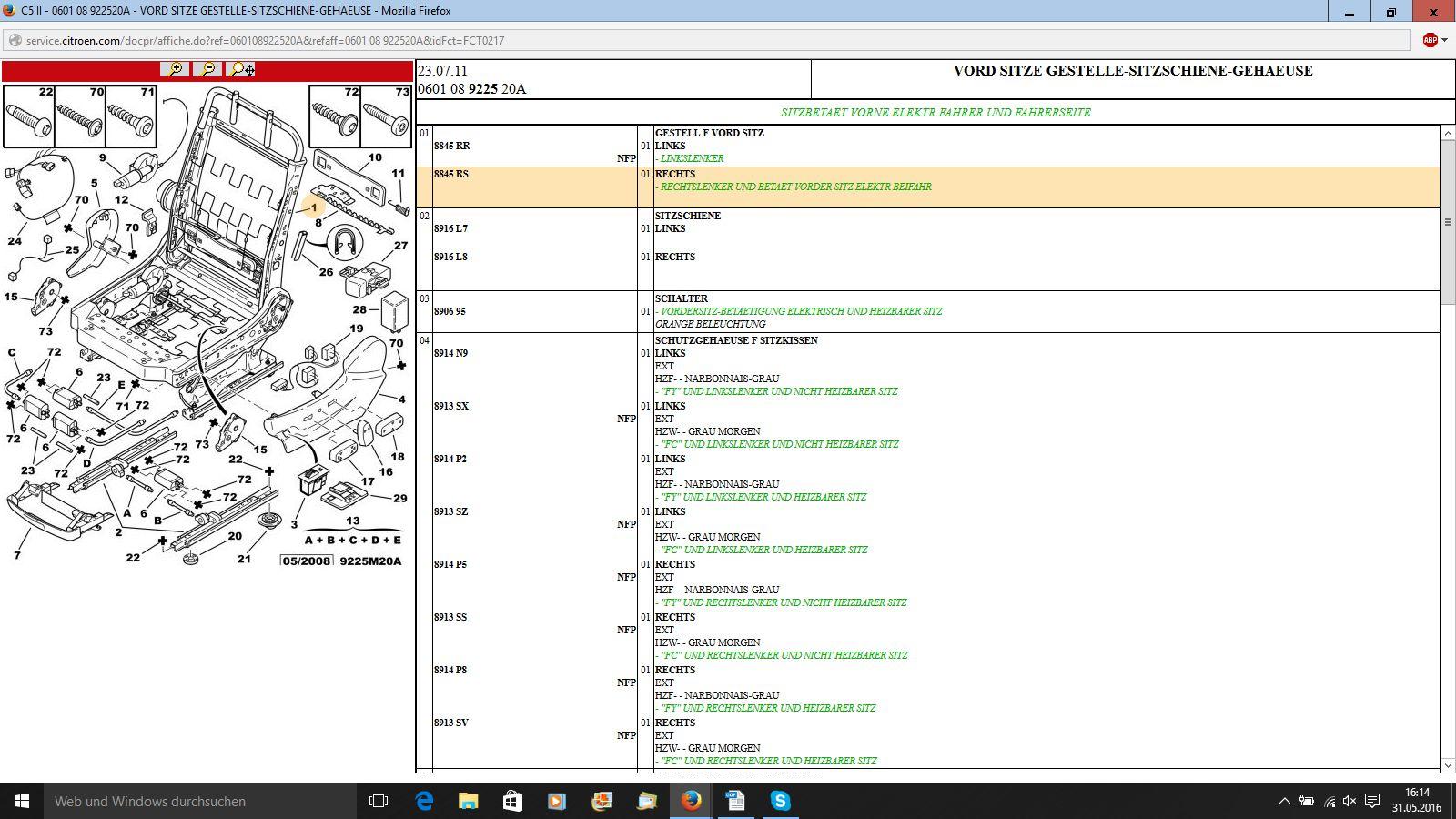
Task: Select part number 8916 L7
Action: tap(450, 228)
